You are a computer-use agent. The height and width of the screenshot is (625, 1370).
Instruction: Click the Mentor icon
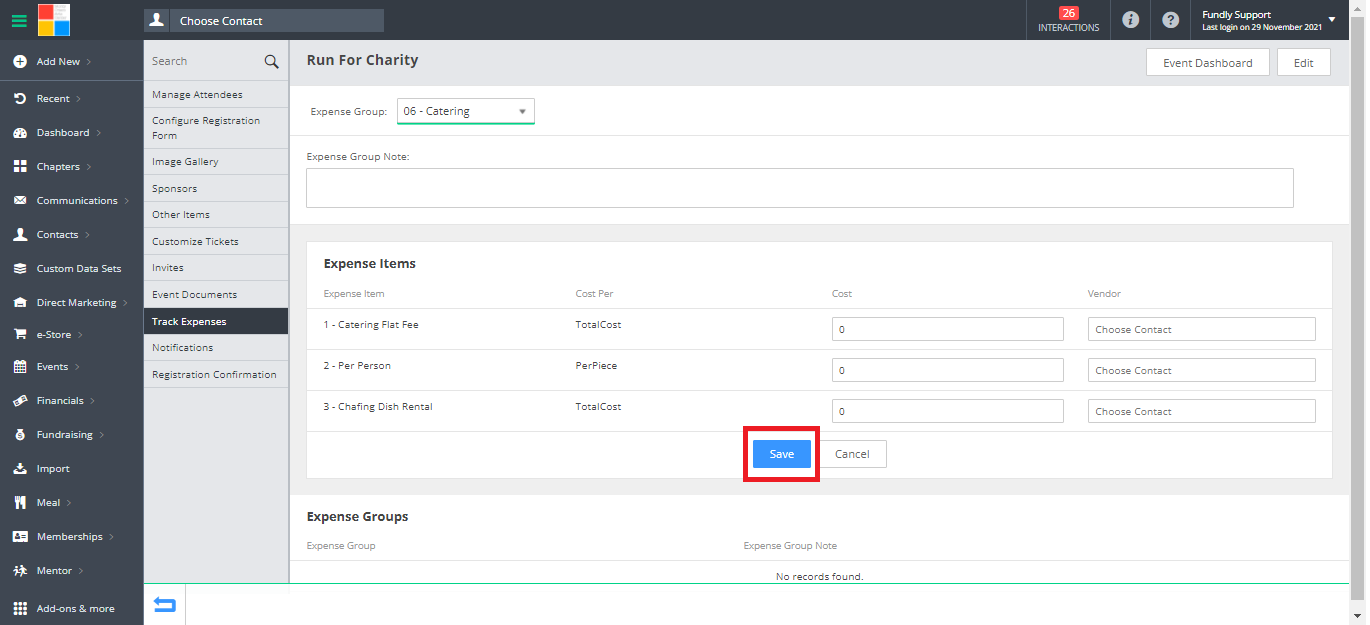20,571
